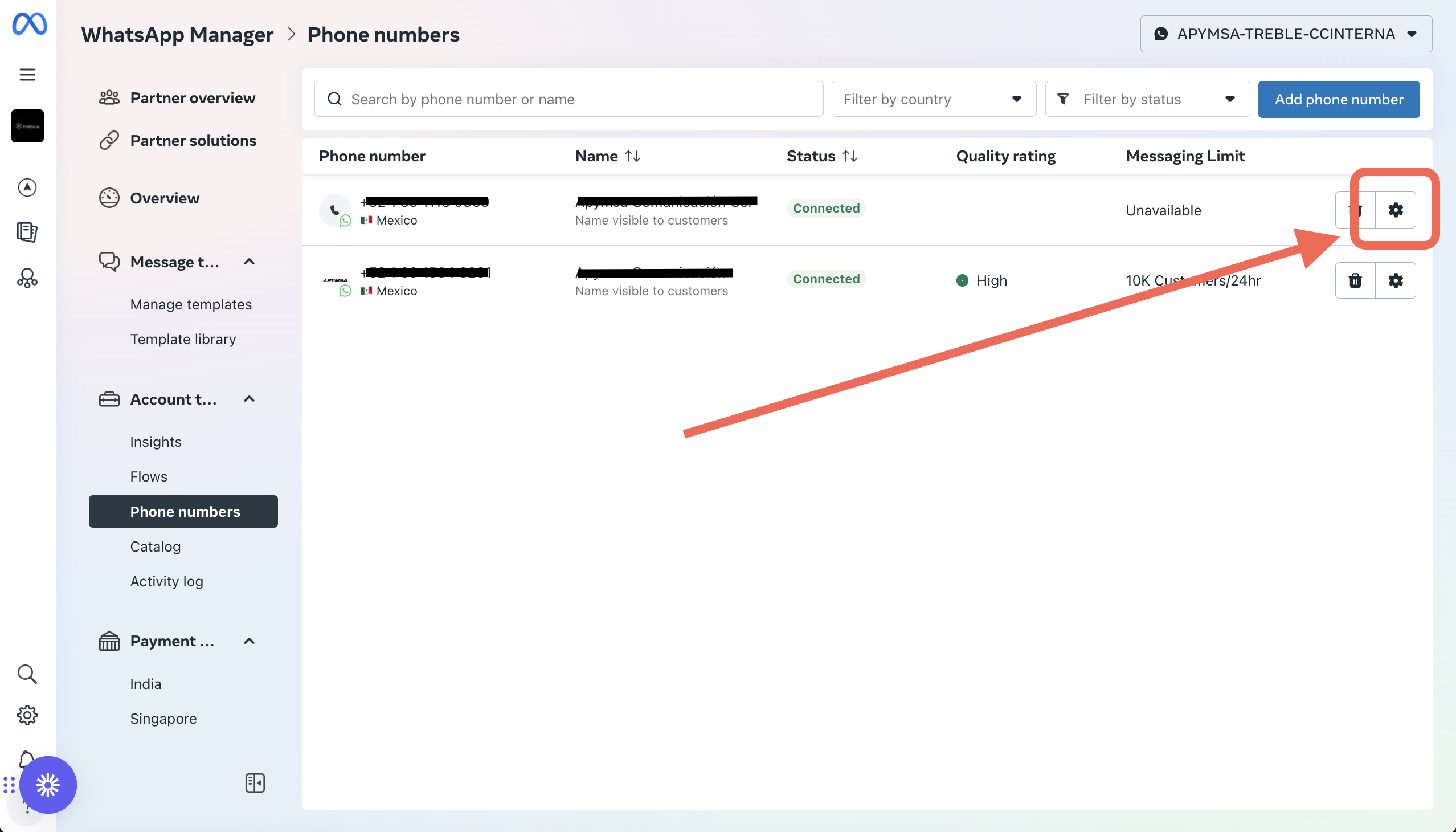
Task: Open the Overview page
Action: click(x=165, y=198)
